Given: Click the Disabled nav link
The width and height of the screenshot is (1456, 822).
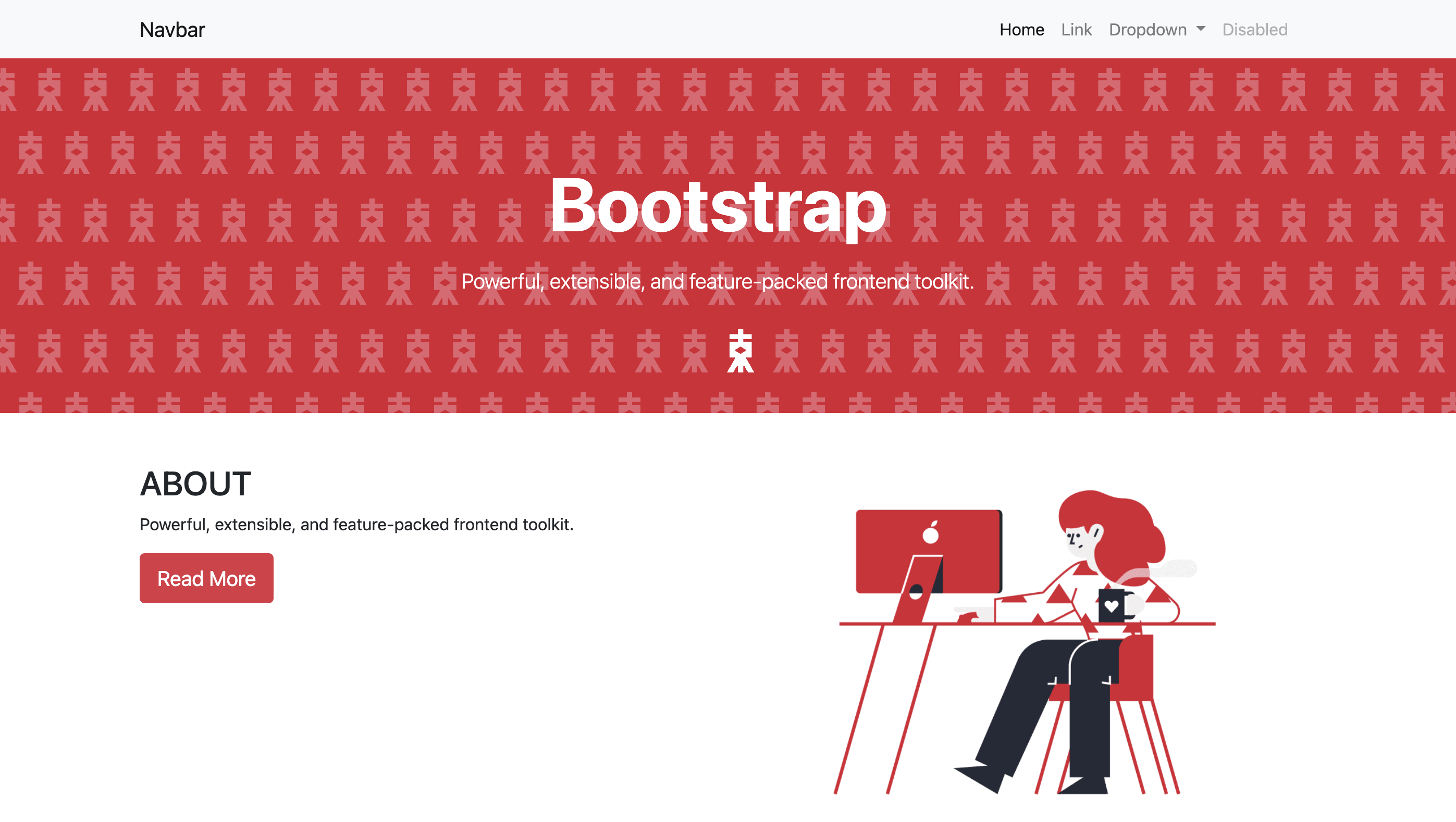Looking at the screenshot, I should [1254, 29].
